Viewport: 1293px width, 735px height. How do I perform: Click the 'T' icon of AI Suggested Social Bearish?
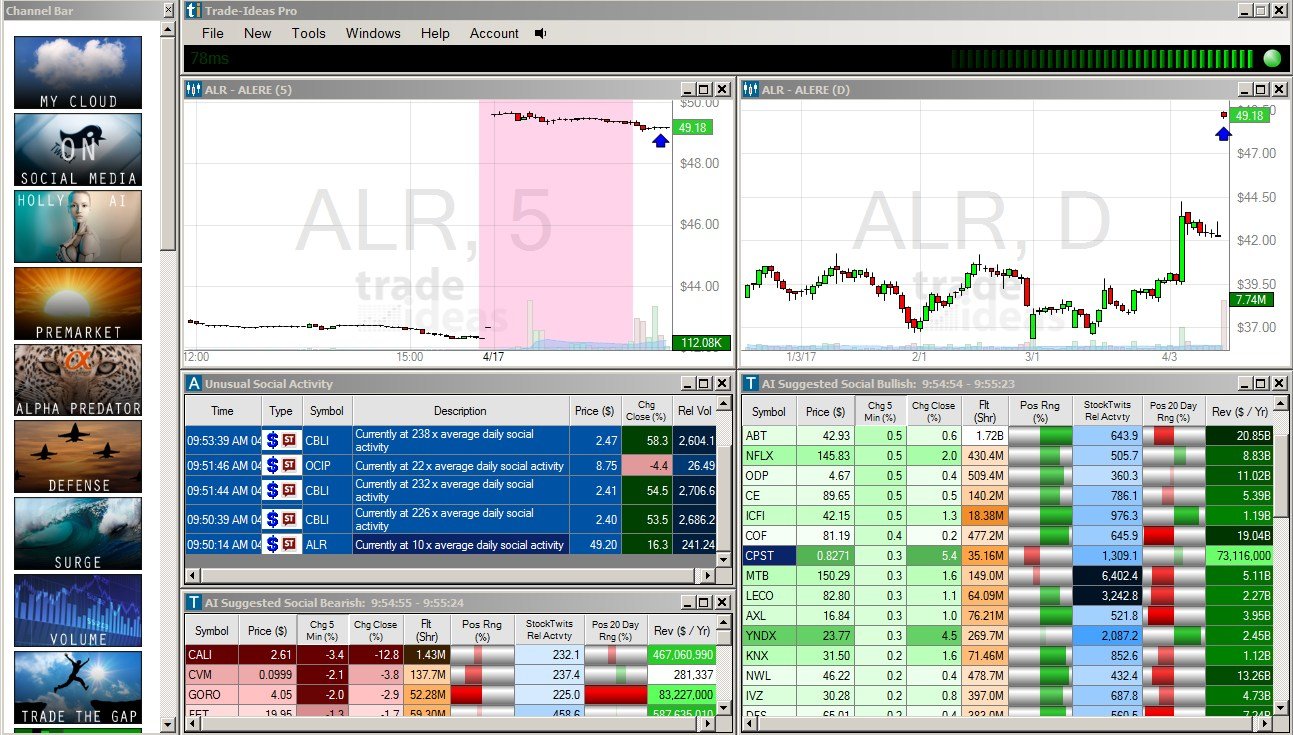coord(194,601)
